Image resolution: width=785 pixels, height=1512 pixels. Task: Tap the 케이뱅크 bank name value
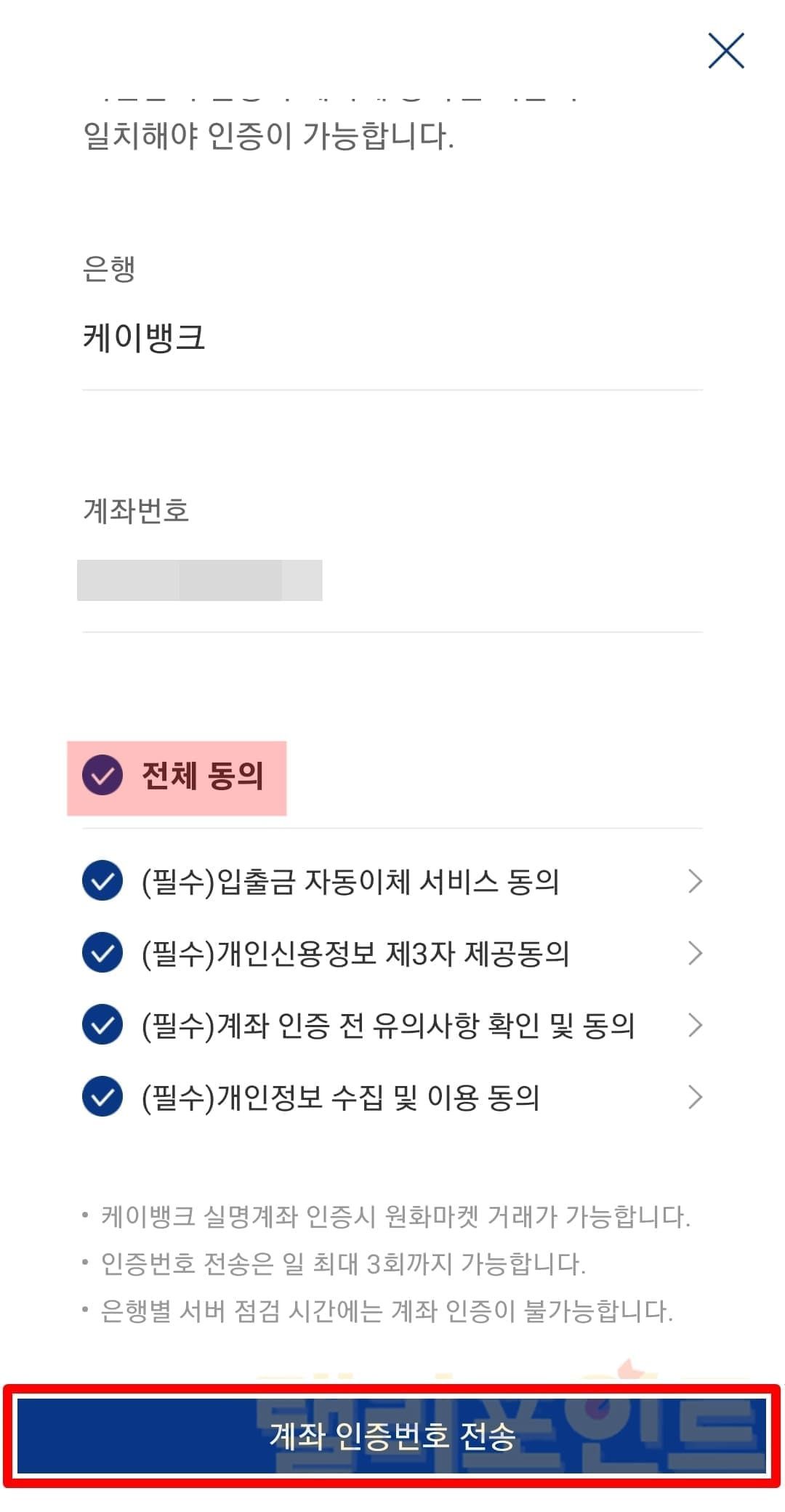(144, 337)
